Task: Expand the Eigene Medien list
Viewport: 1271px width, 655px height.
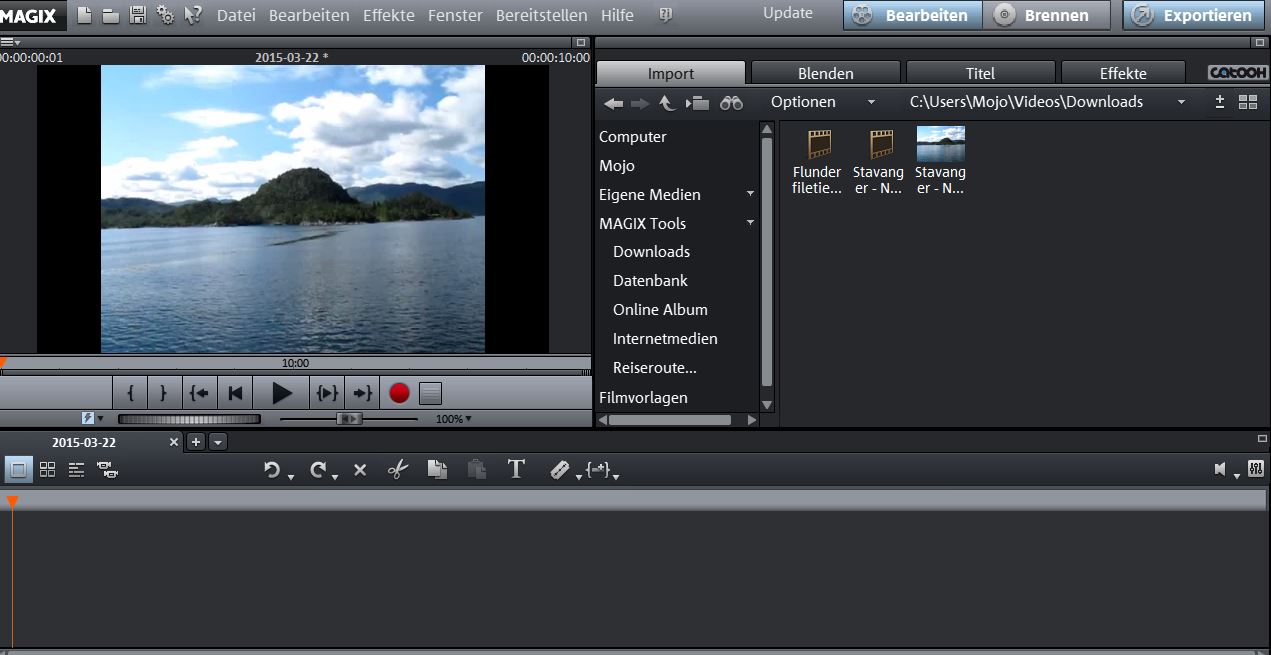Action: 750,194
